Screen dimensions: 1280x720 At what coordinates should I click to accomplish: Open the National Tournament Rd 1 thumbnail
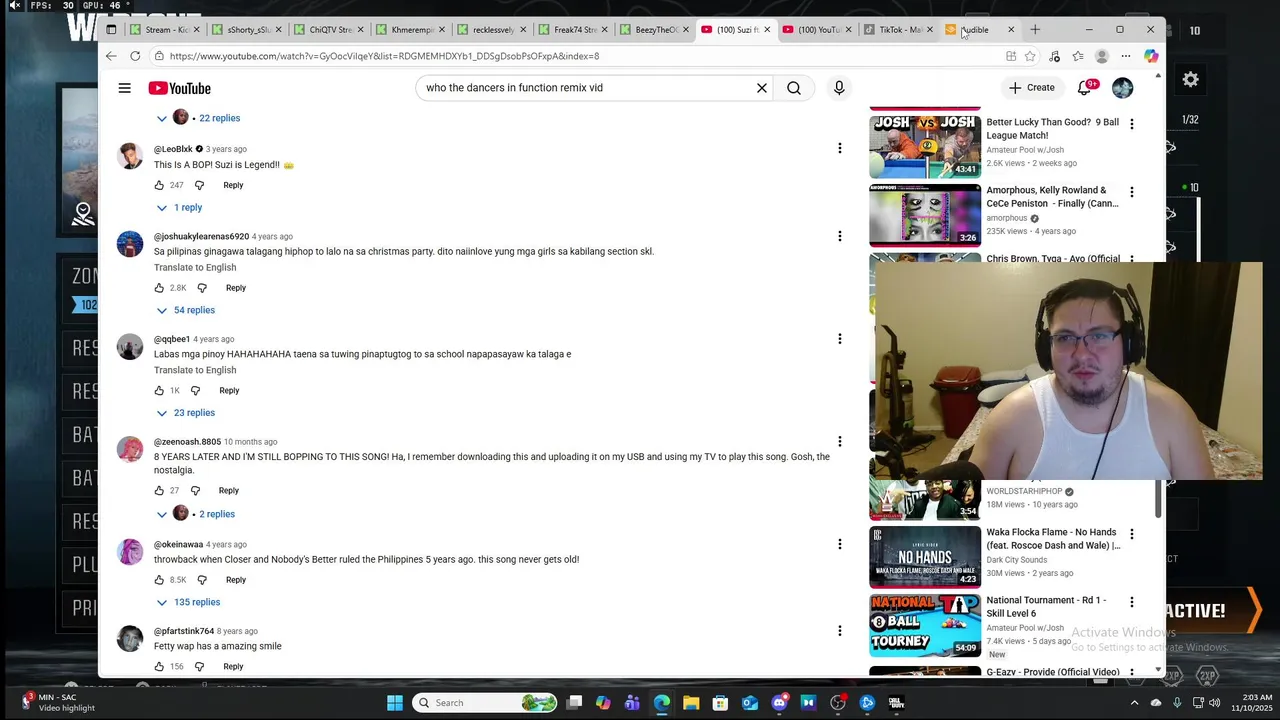[x=925, y=624]
